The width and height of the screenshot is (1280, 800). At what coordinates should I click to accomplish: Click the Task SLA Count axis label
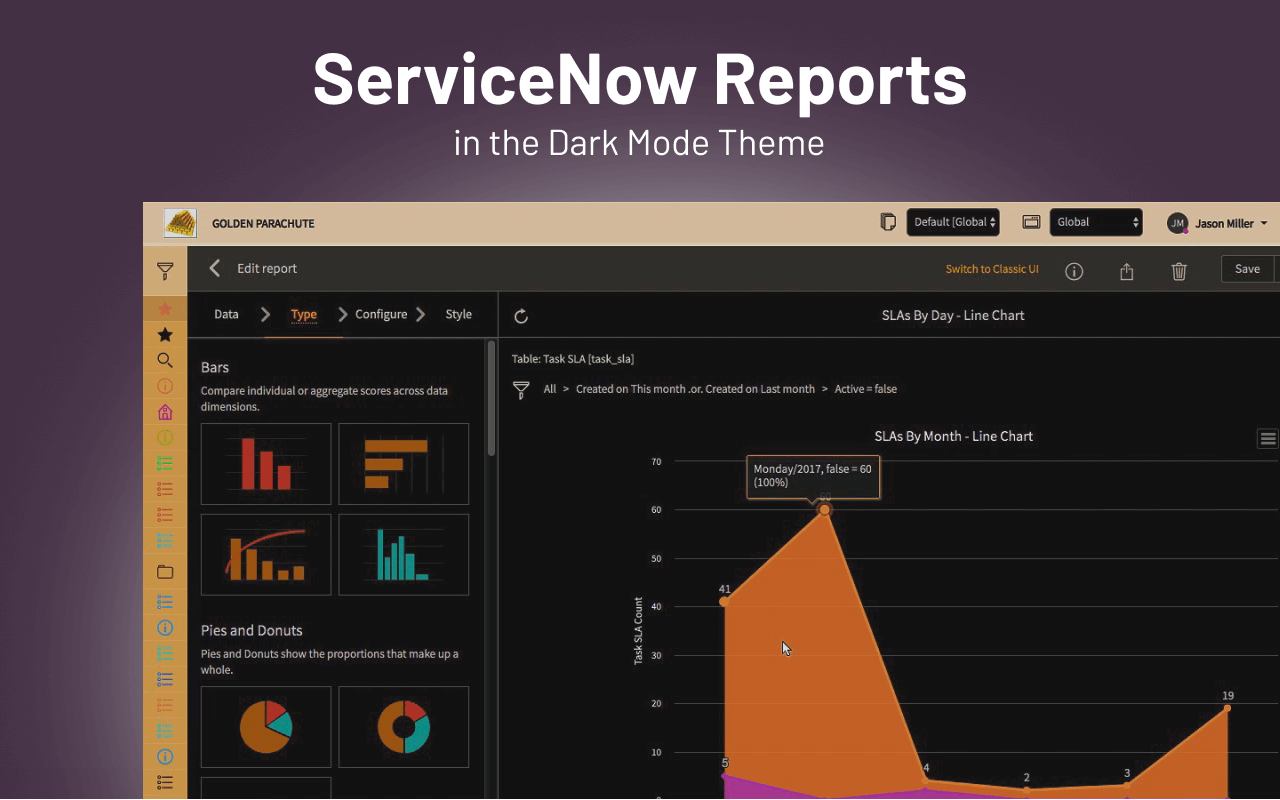[638, 631]
